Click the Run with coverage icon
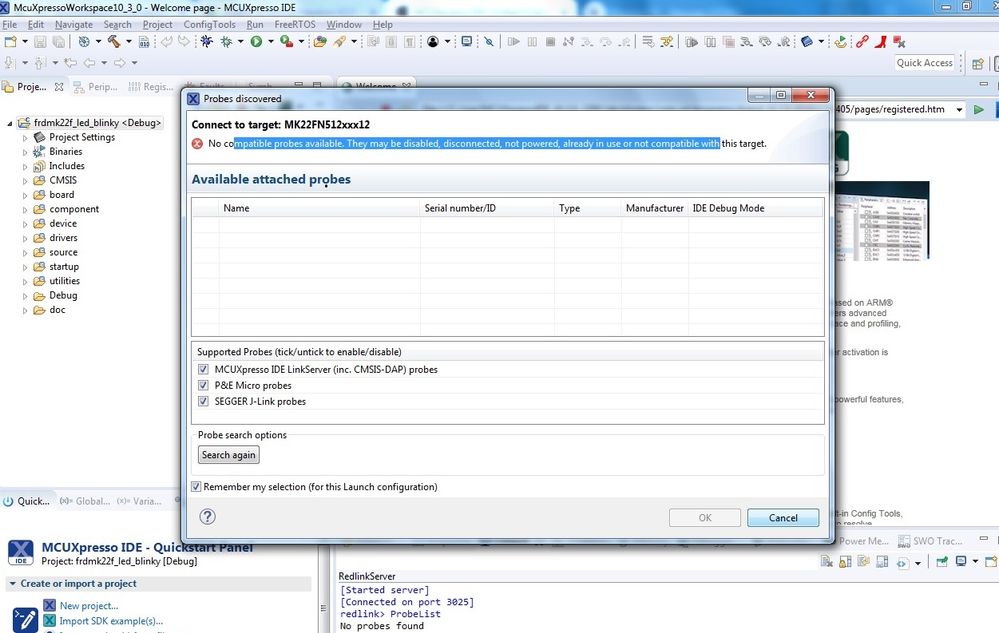Image resolution: width=999 pixels, height=633 pixels. (287, 41)
